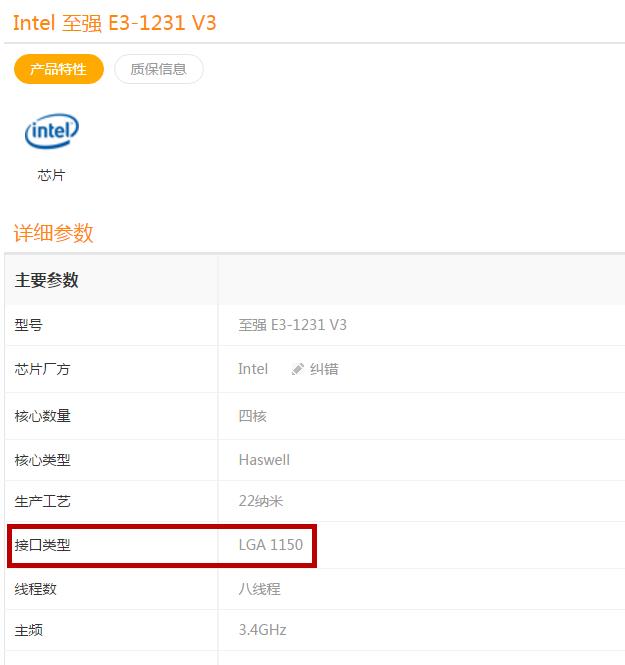Click the 3.4GHz value

(x=262, y=630)
